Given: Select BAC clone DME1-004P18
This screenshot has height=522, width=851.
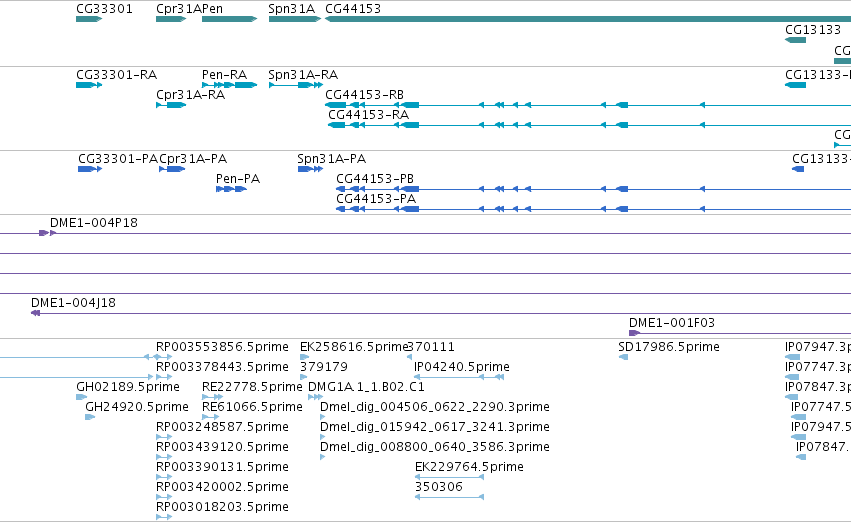Looking at the screenshot, I should click(x=426, y=233).
